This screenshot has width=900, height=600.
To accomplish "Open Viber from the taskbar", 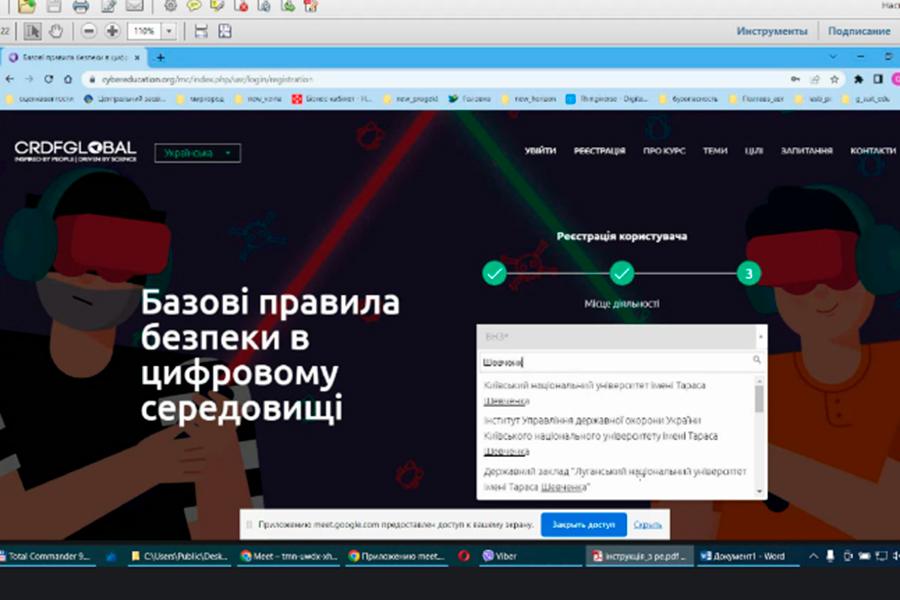I will pyautogui.click(x=500, y=555).
